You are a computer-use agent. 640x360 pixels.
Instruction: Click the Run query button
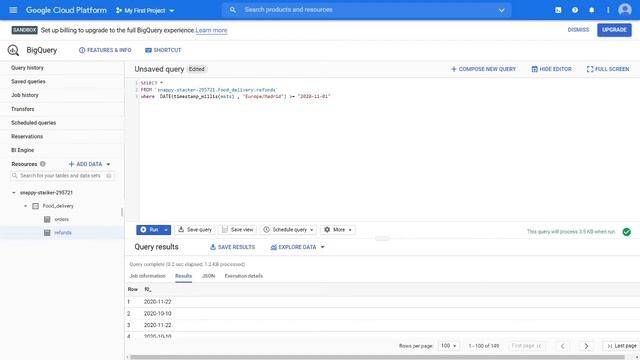click(149, 230)
